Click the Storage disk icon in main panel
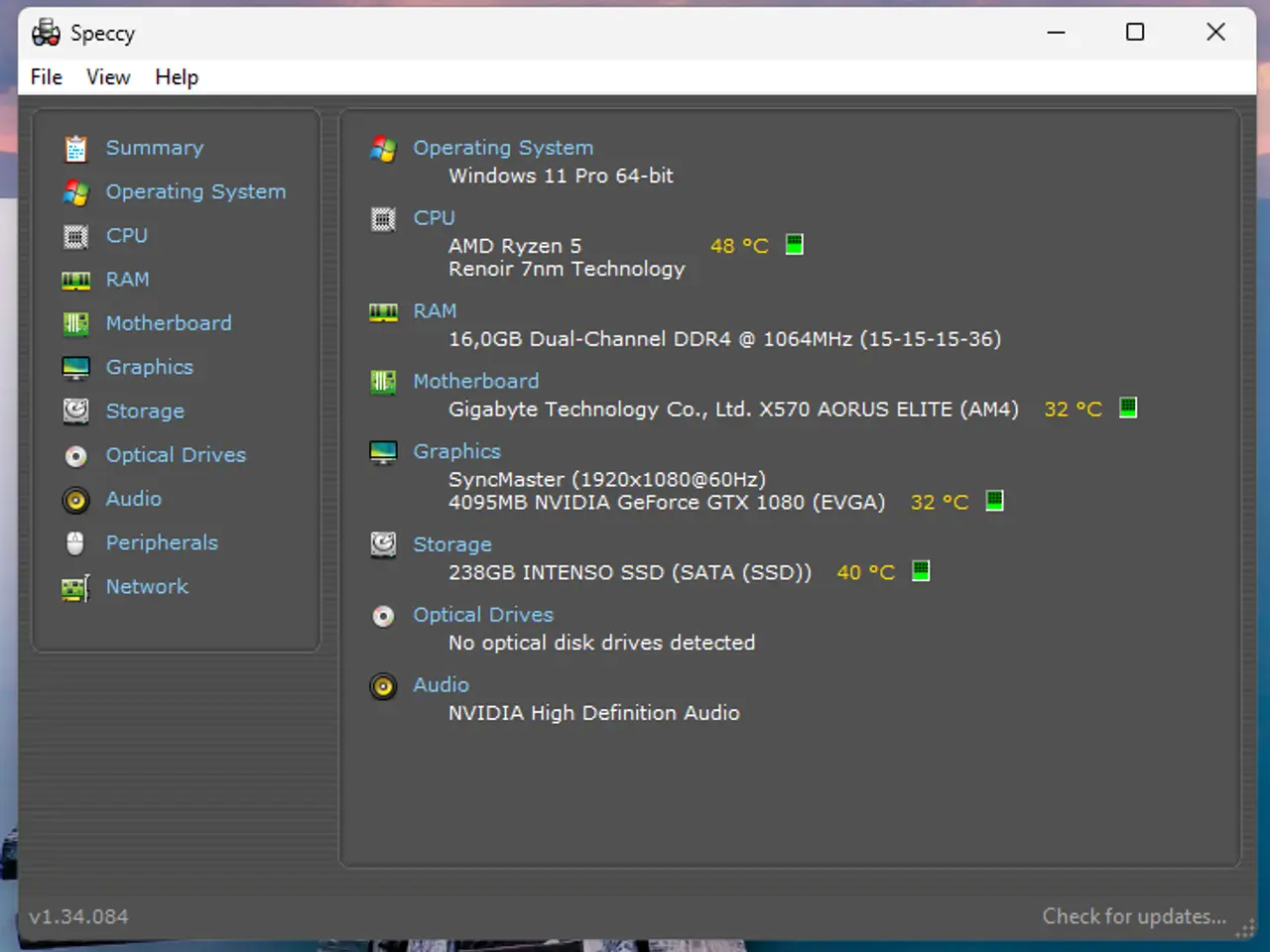 (x=383, y=544)
